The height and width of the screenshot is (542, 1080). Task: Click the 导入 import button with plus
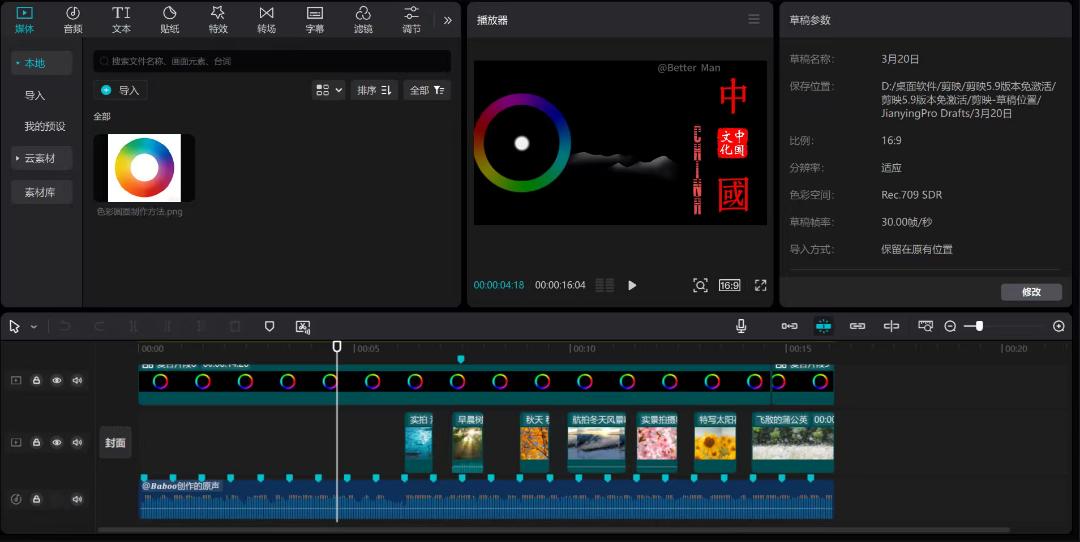[121, 90]
